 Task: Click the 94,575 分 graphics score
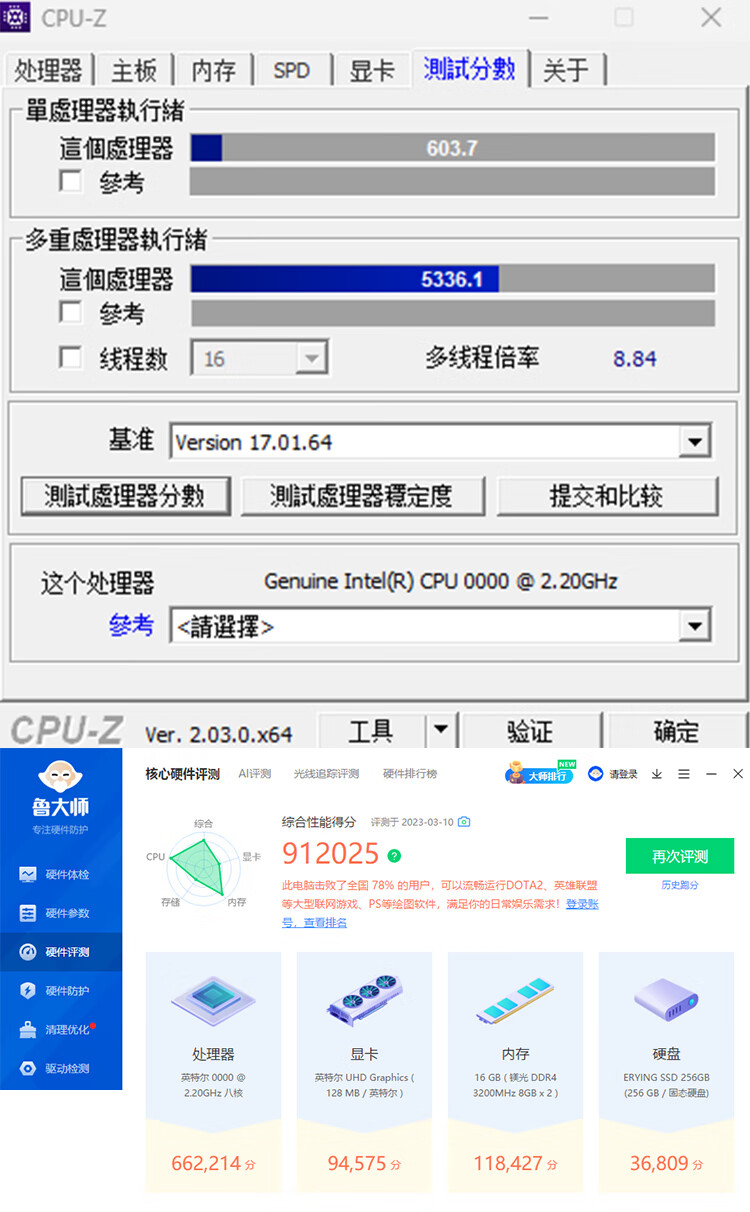click(364, 1163)
